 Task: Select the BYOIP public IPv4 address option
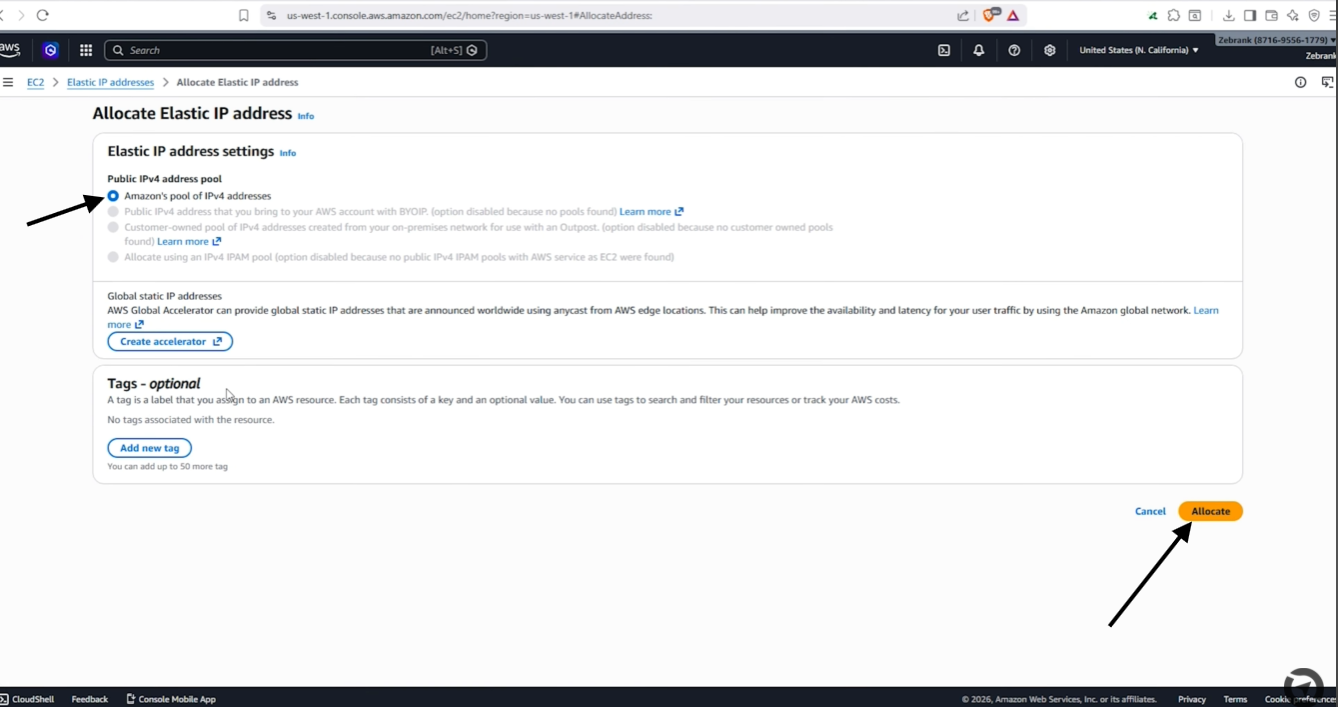pos(113,212)
